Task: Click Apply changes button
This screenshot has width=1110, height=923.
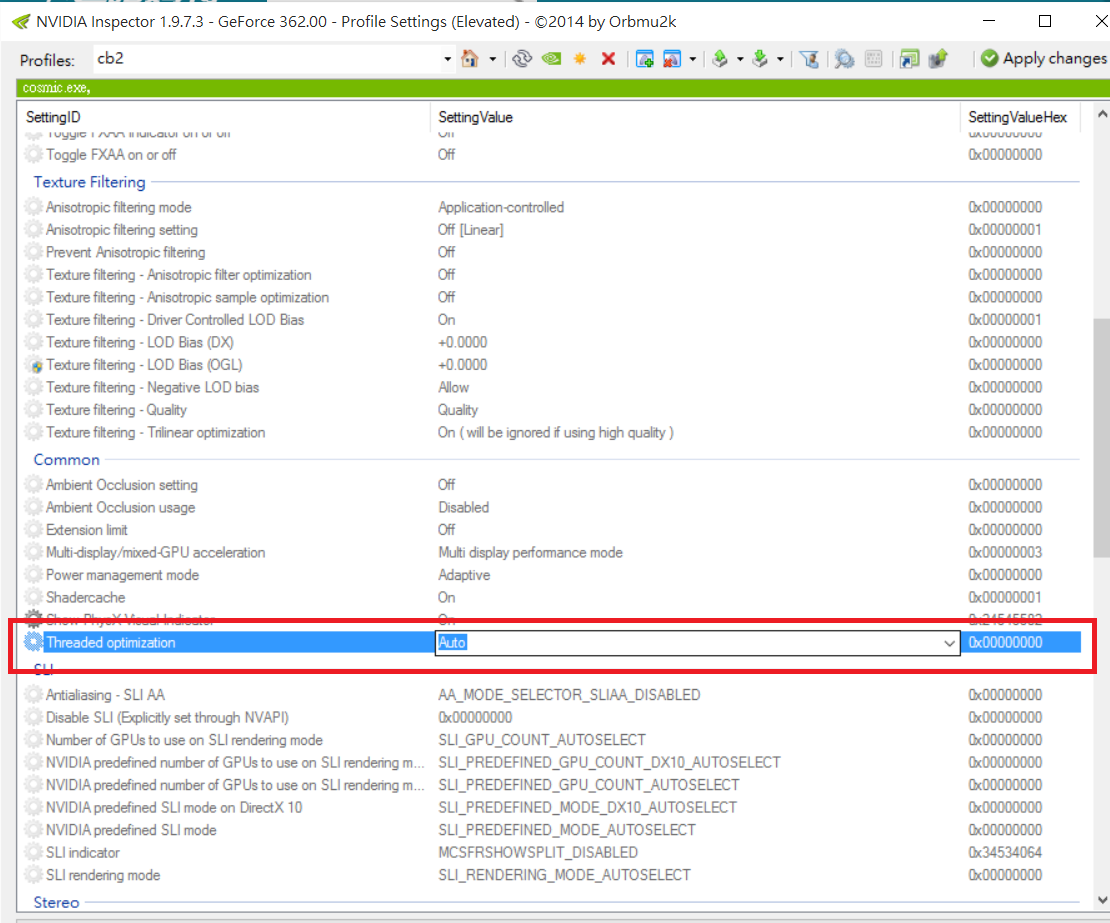Action: click(1044, 59)
